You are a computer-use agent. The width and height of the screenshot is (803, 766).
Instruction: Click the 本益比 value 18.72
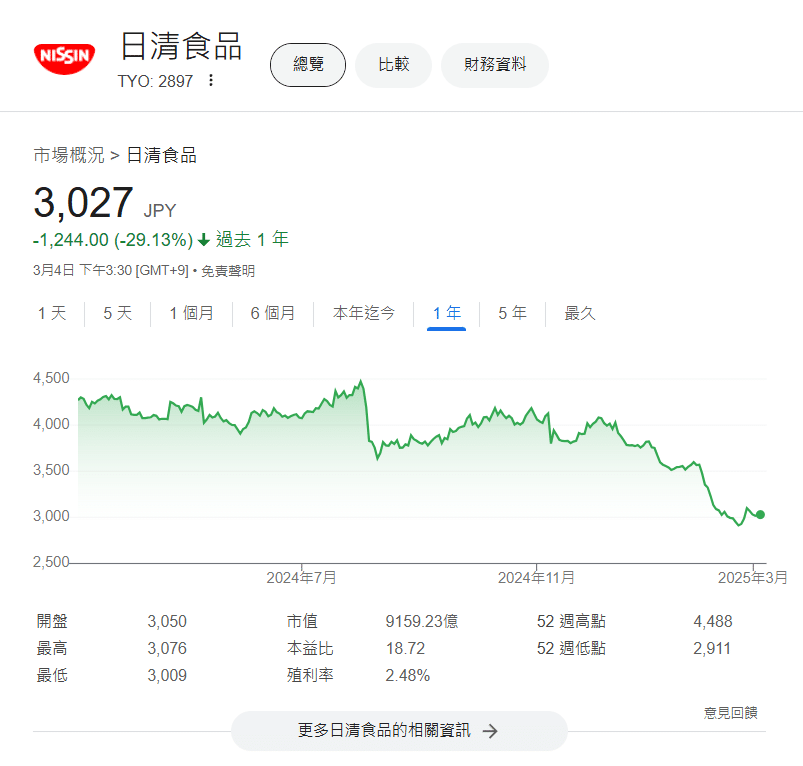[x=405, y=648]
